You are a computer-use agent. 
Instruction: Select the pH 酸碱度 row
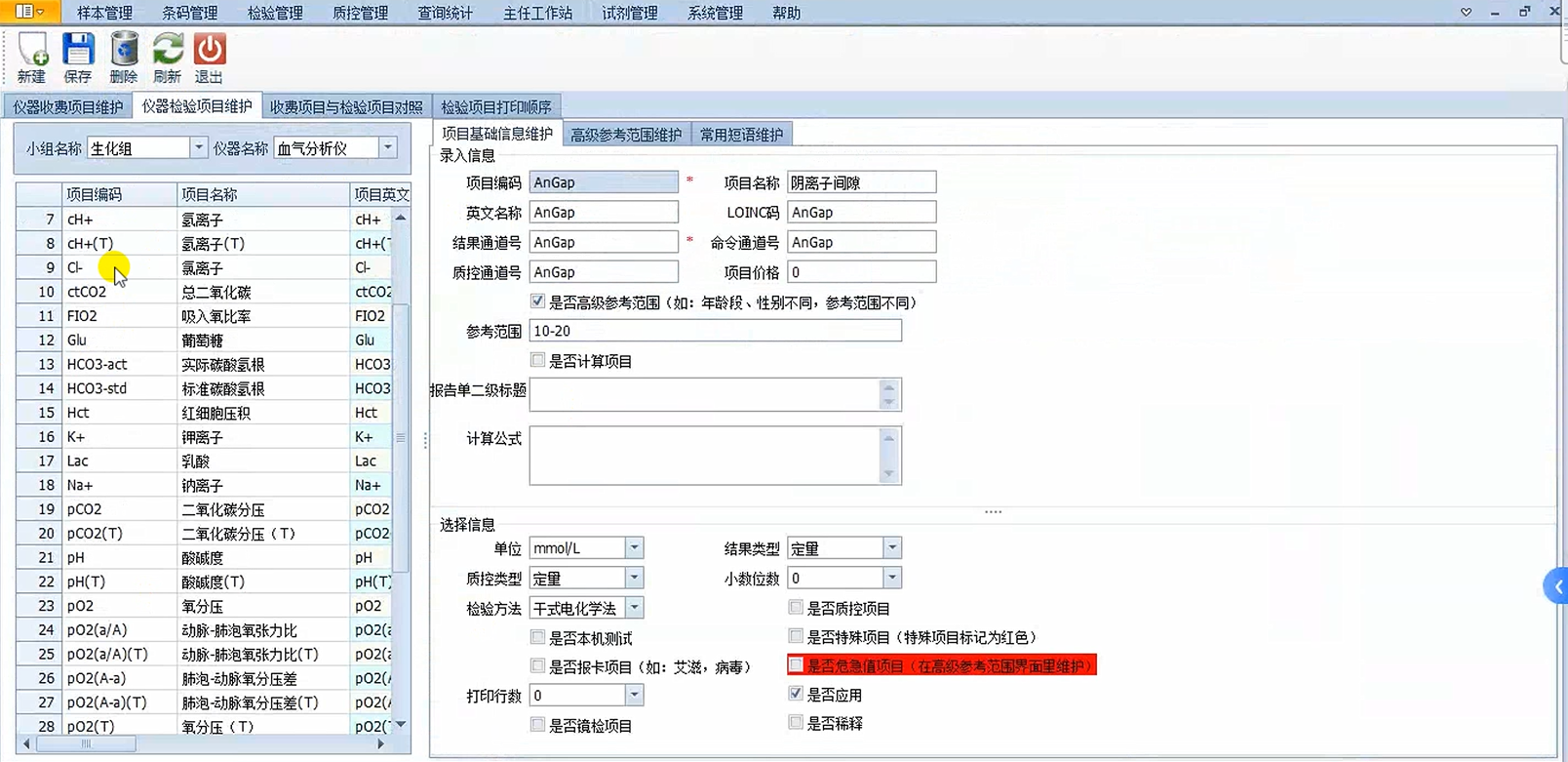pyautogui.click(x=205, y=557)
